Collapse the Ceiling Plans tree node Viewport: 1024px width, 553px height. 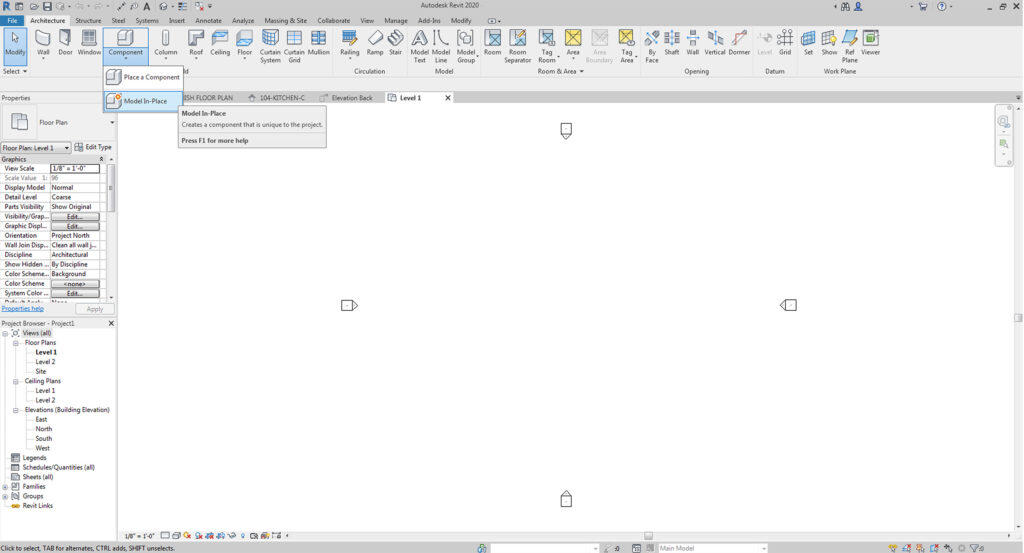(16, 381)
